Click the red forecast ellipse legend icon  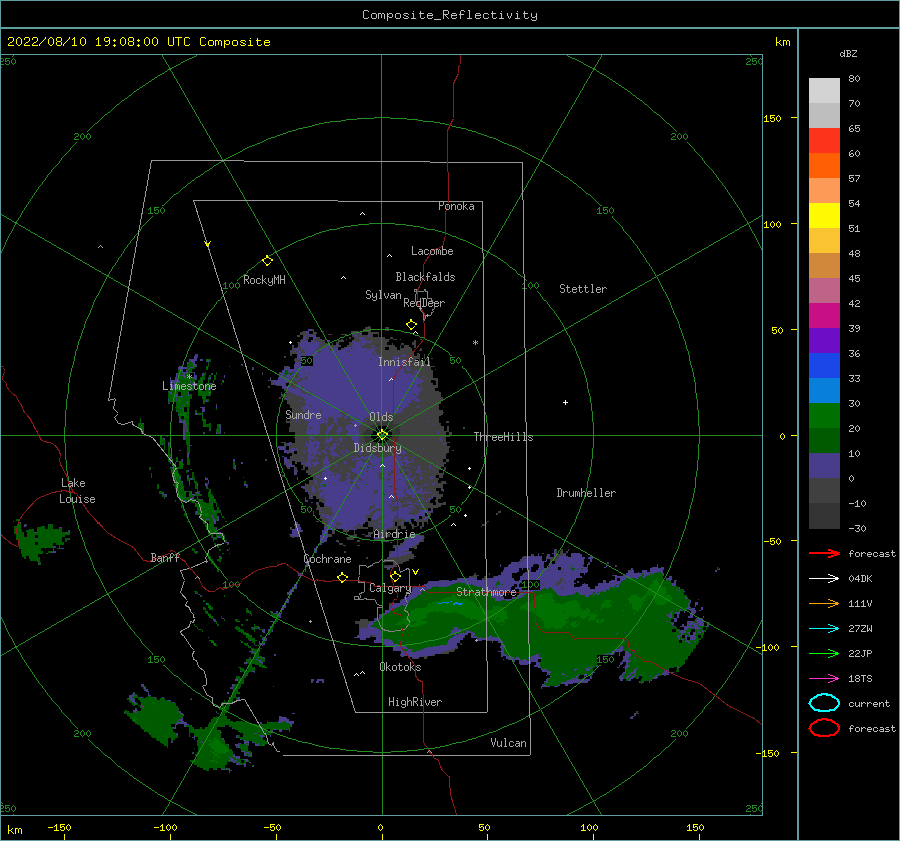(824, 728)
